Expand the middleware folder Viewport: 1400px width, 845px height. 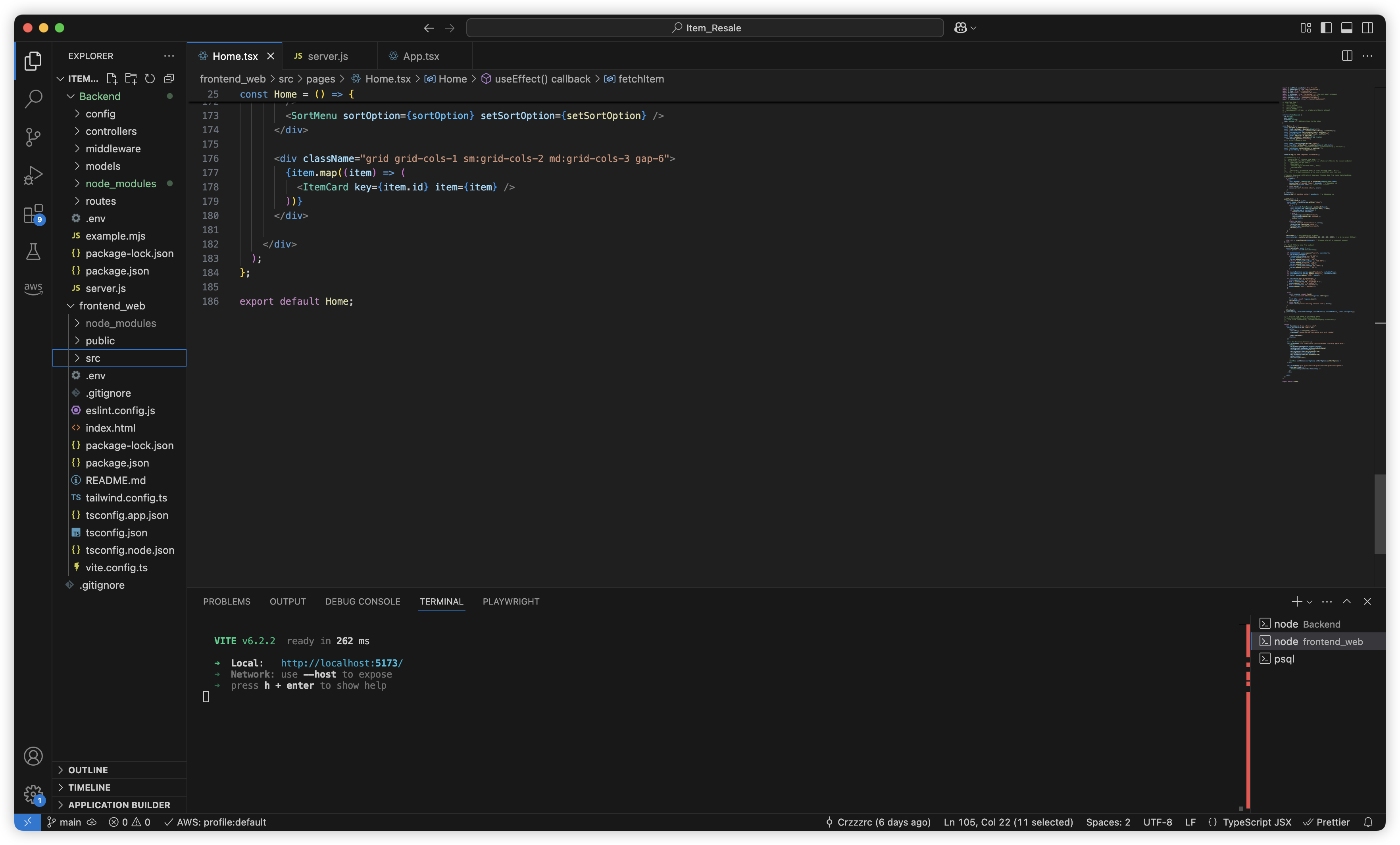[119, 148]
